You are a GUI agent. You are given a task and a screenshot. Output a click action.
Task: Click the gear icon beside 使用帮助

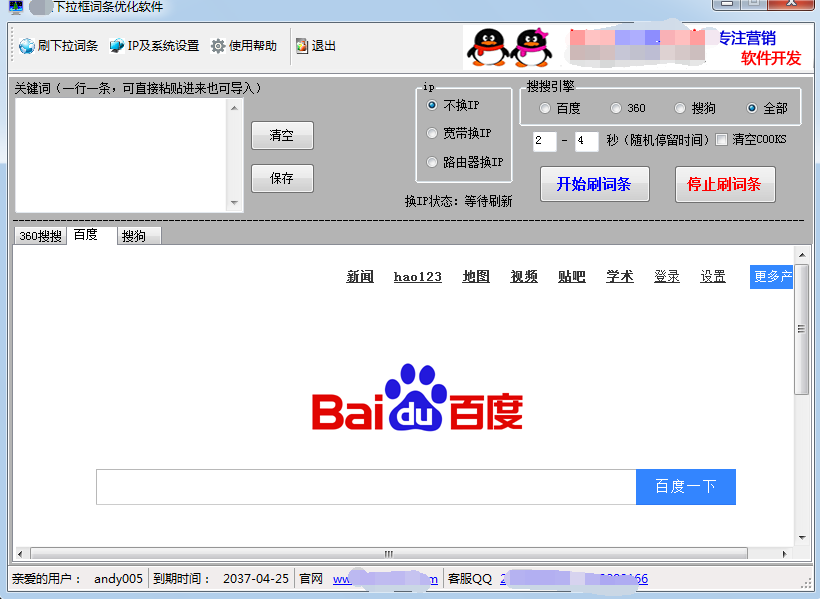[x=218, y=46]
